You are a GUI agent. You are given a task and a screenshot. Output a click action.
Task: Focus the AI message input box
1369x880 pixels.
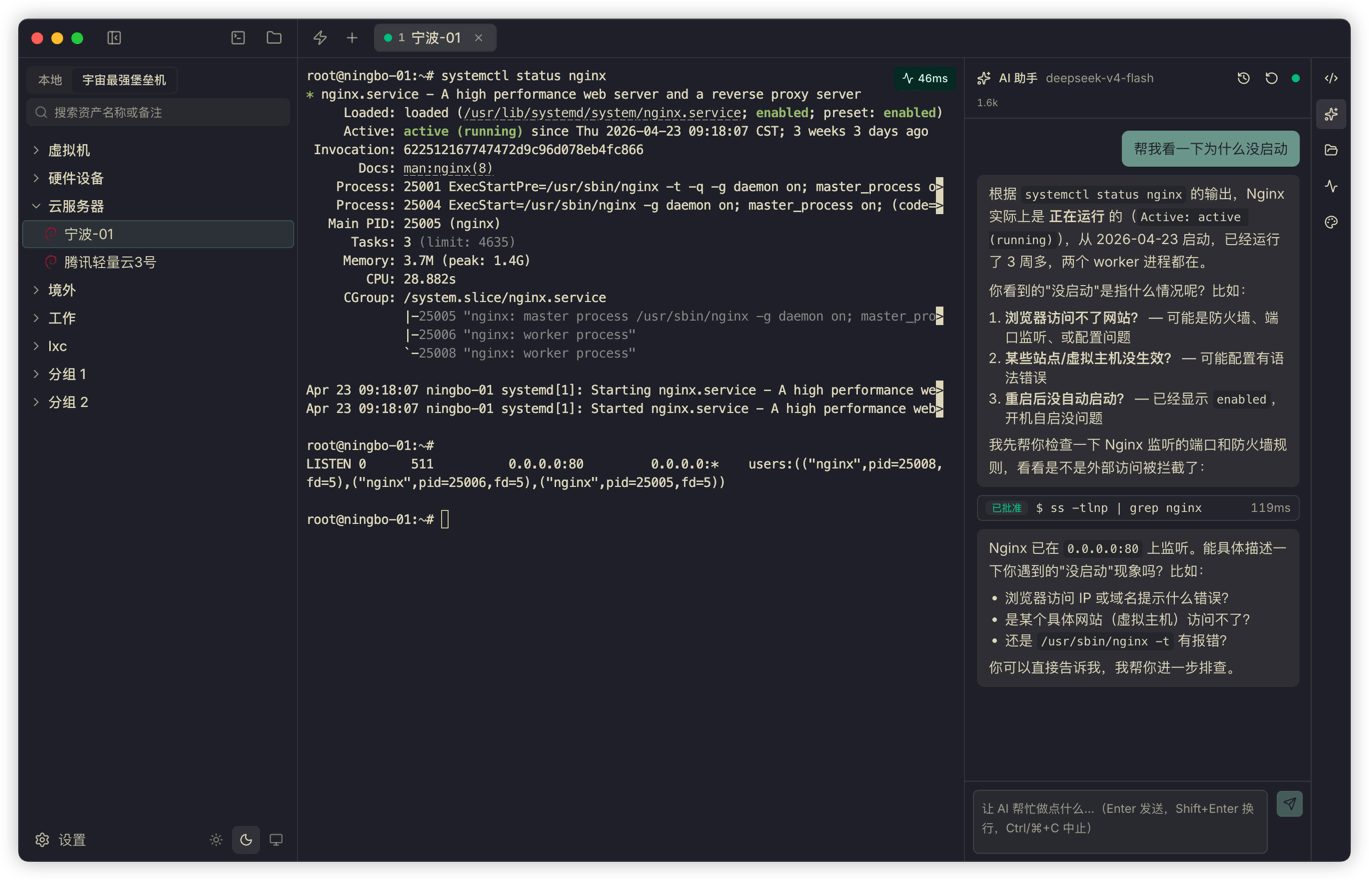[1120, 821]
